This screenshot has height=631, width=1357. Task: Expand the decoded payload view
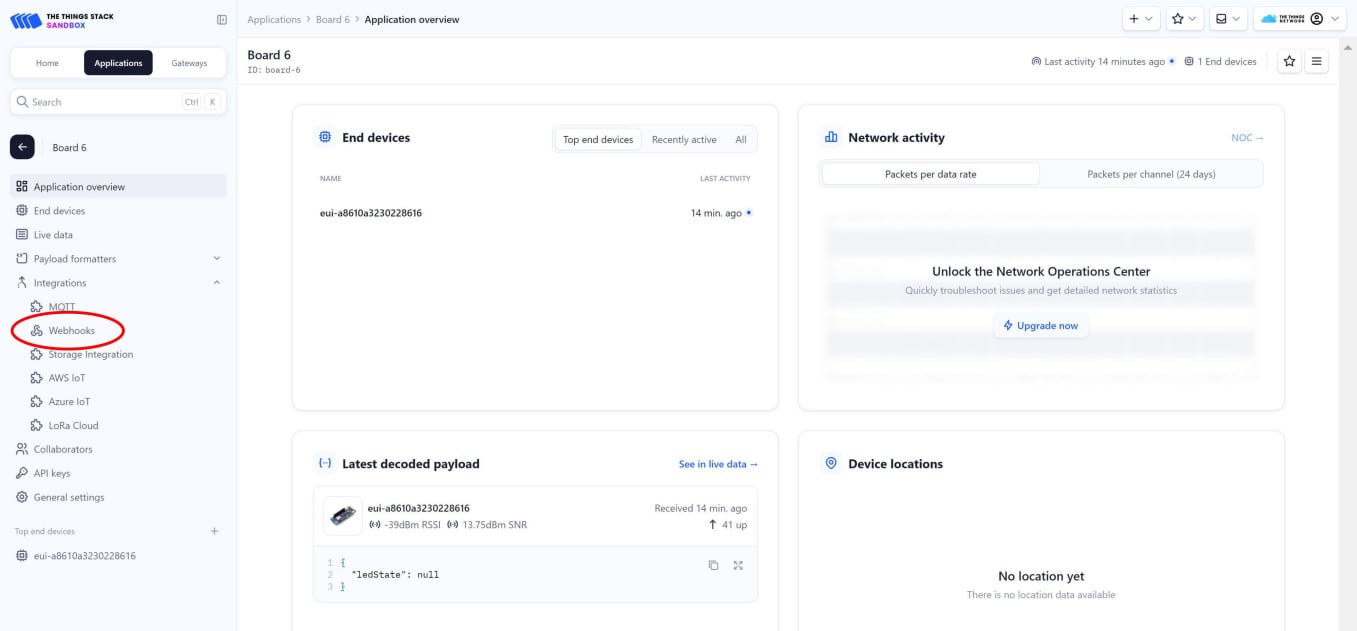click(x=738, y=565)
